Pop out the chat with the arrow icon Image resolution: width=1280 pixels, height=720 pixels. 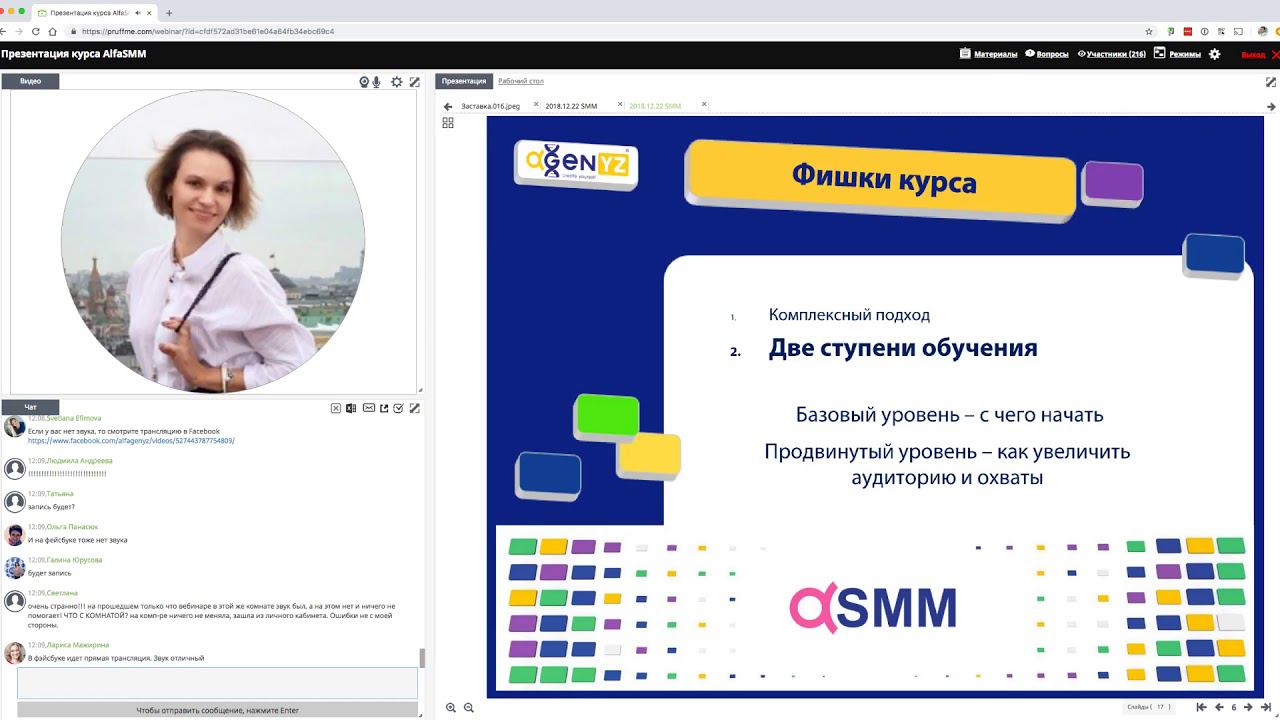pyautogui.click(x=383, y=408)
